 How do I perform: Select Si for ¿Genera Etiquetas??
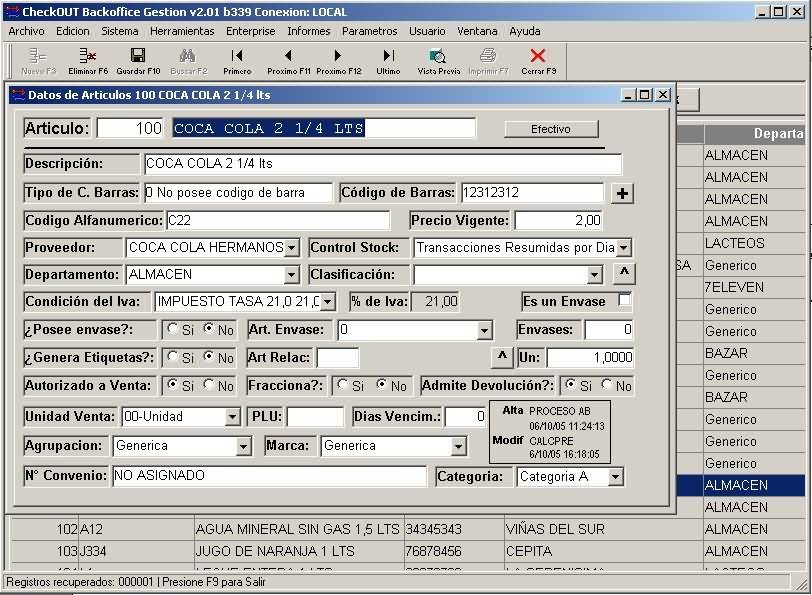point(172,357)
